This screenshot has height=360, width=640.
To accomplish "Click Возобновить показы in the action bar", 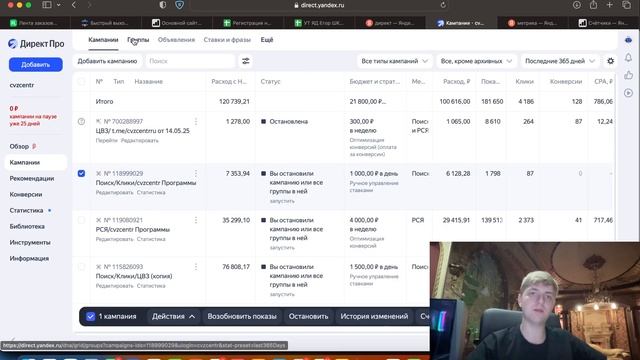I will point(242,316).
